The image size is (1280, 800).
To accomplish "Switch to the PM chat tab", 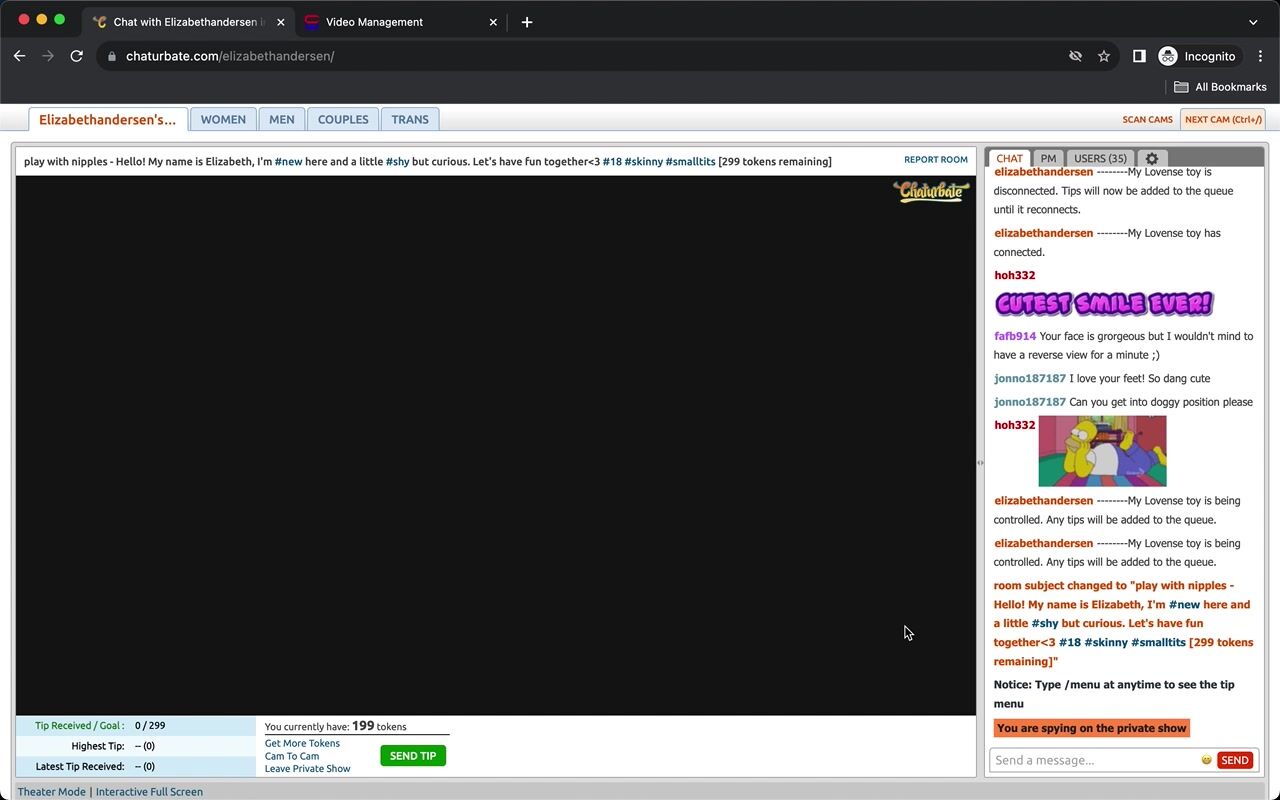I will coord(1048,158).
